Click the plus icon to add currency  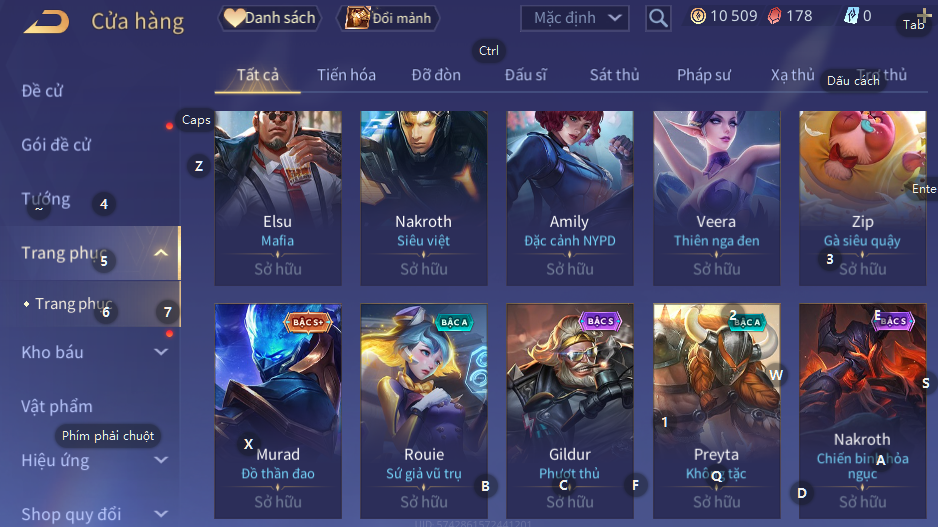click(924, 16)
